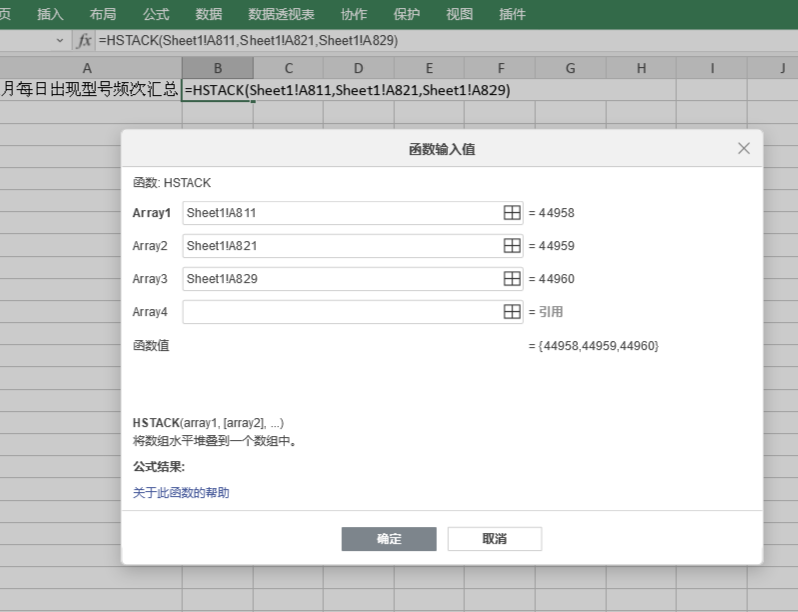Viewport: 798px width, 612px height.
Task: Click the 将数组水平堆叠到一个数组中 description
Action: click(214, 441)
